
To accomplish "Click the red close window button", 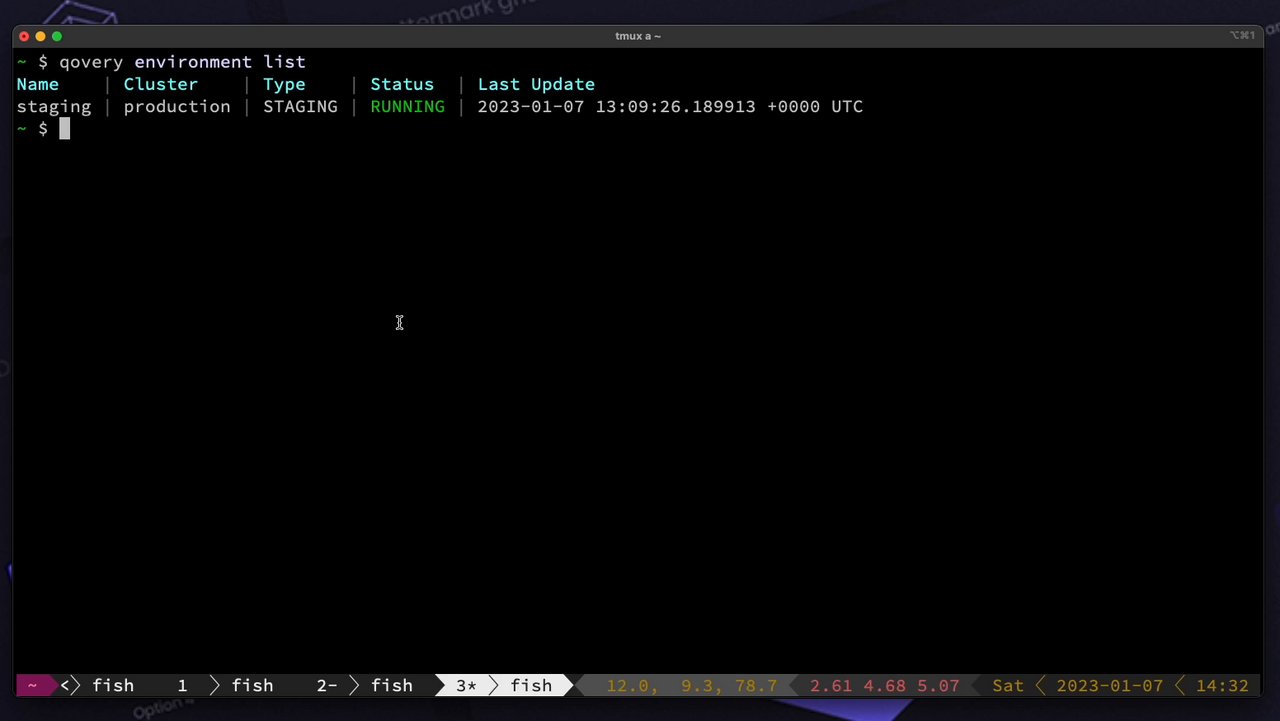I will 24,36.
